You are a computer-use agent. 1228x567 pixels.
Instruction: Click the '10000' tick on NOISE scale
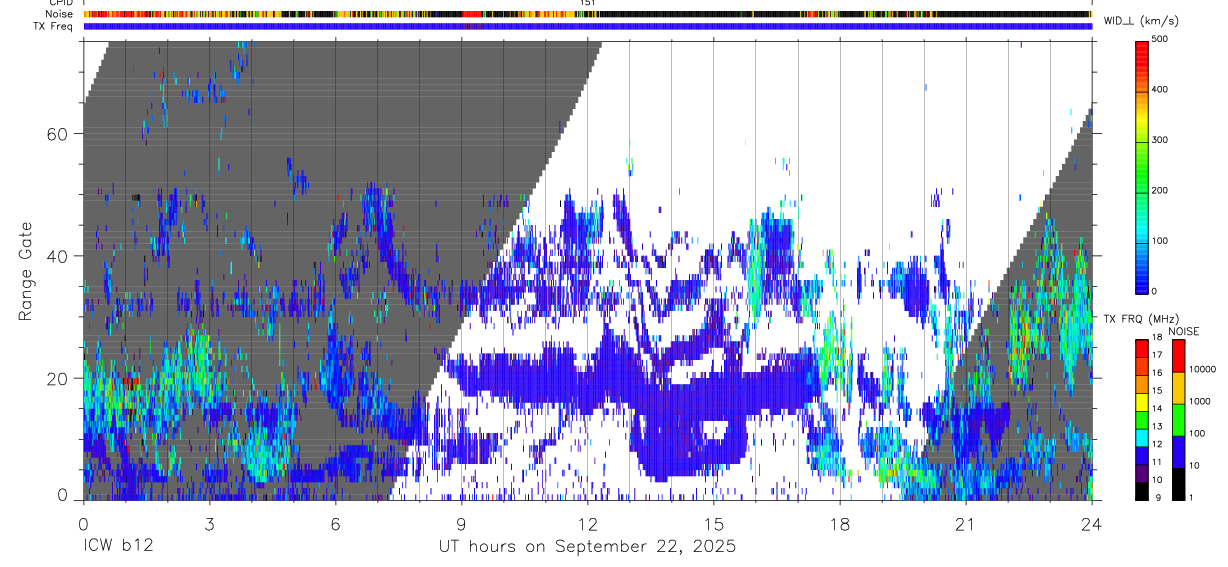pos(1202,370)
